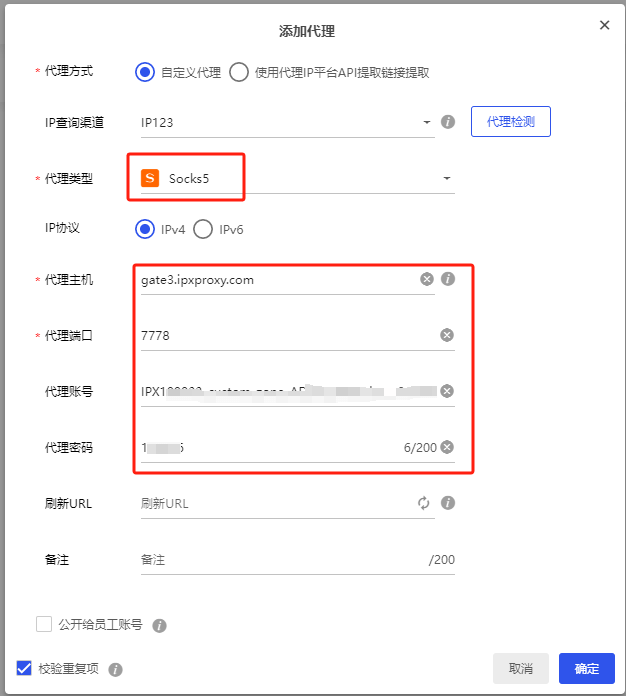Click info icon beside 刷新URL field
Screen dimensions: 626x696
coord(448,503)
